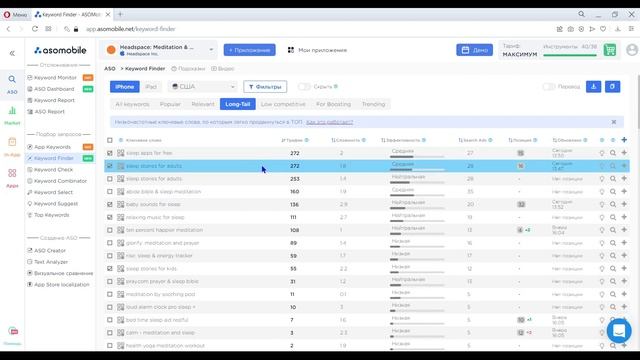Open the Apps grid section icon
Viewport: 640px width, 360px height.
12,173
